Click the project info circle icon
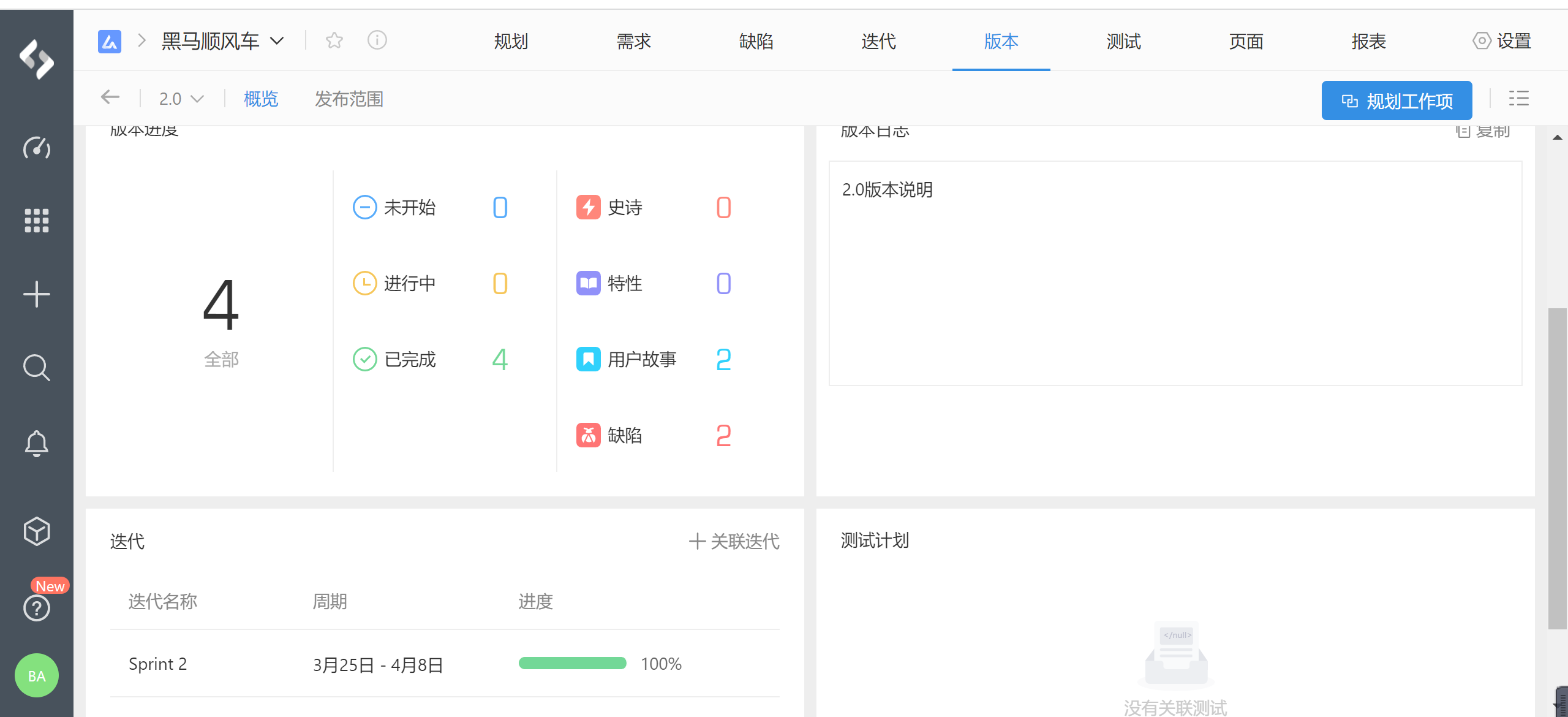Image resolution: width=1568 pixels, height=717 pixels. [x=377, y=40]
